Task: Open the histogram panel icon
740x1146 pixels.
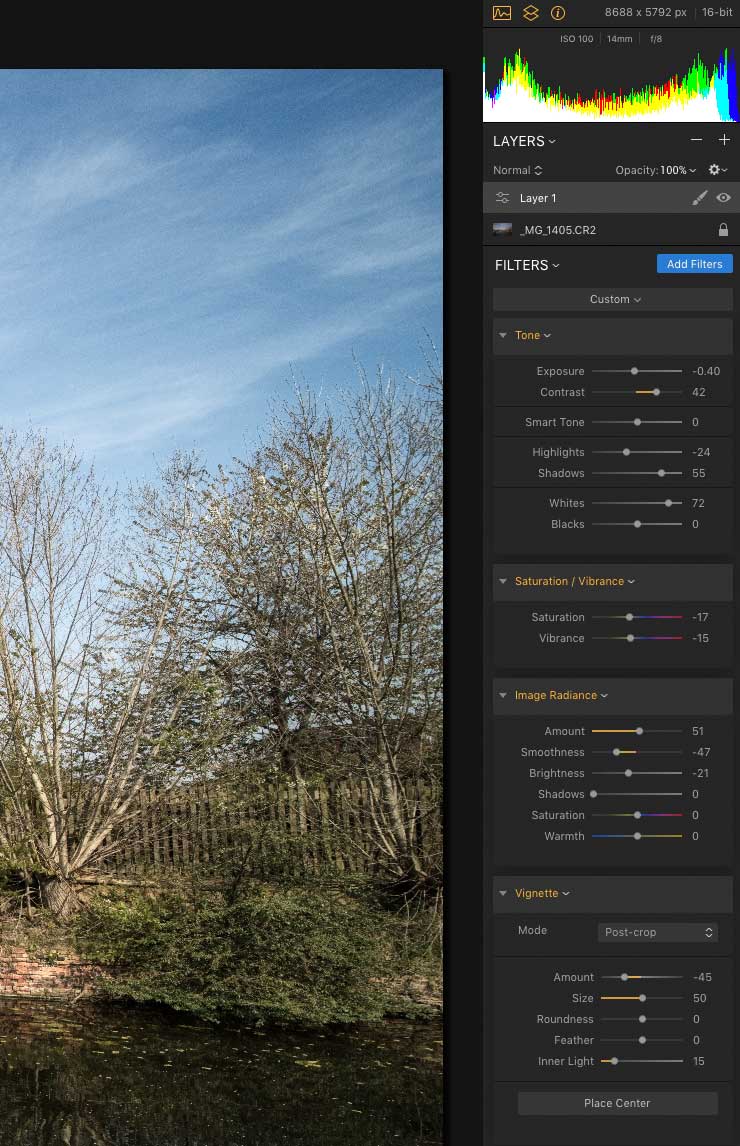Action: pyautogui.click(x=502, y=12)
